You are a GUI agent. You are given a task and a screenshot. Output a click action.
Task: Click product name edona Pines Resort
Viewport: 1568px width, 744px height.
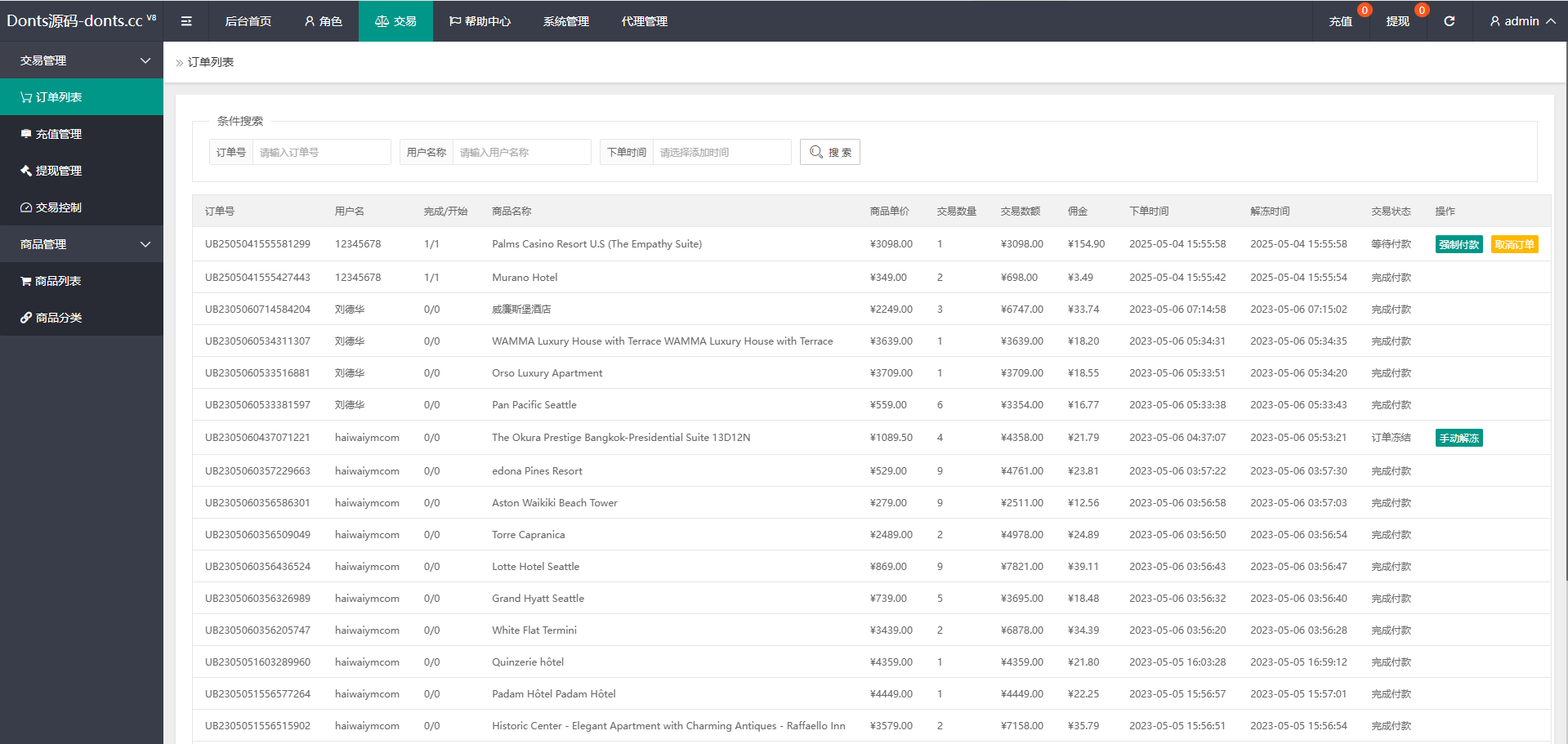(x=537, y=471)
